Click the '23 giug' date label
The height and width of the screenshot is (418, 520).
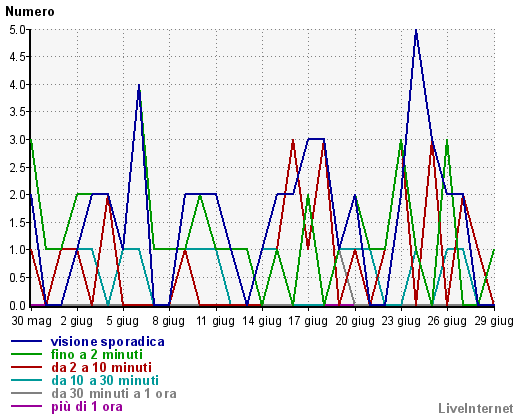point(401,321)
